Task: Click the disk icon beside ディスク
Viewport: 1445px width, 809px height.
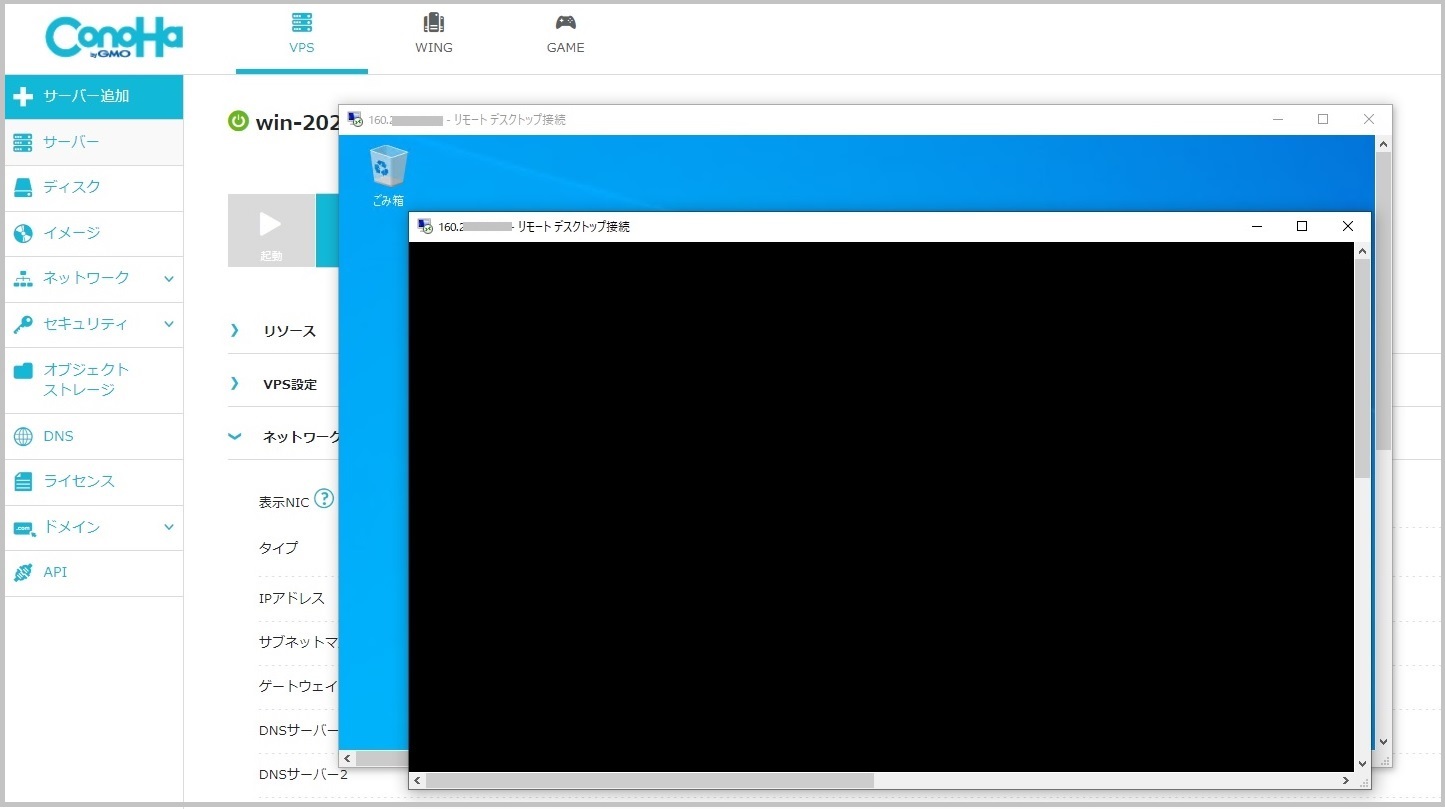Action: pos(23,188)
